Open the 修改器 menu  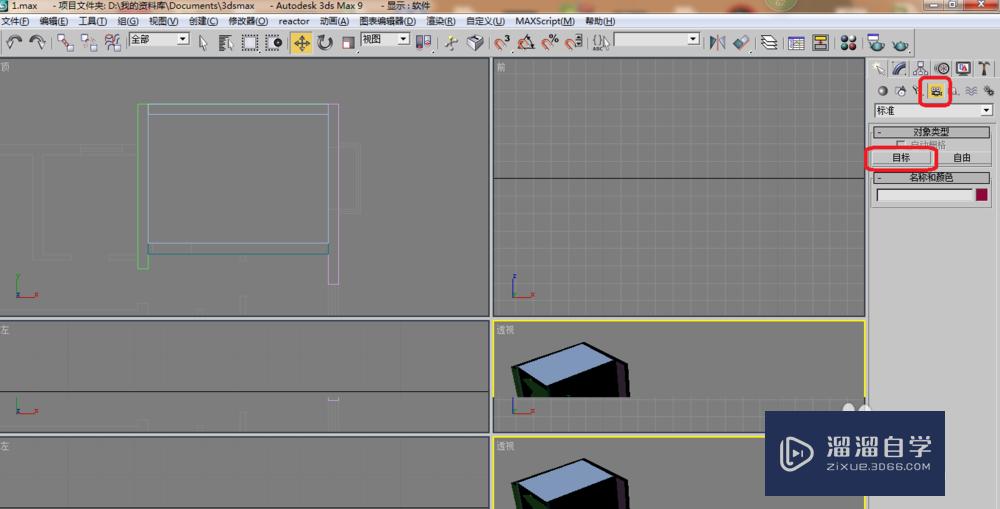tap(248, 21)
